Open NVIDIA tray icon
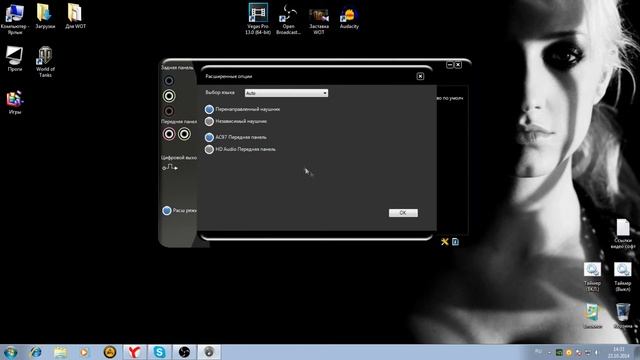Screen dimensions: 640x360 [559, 352]
